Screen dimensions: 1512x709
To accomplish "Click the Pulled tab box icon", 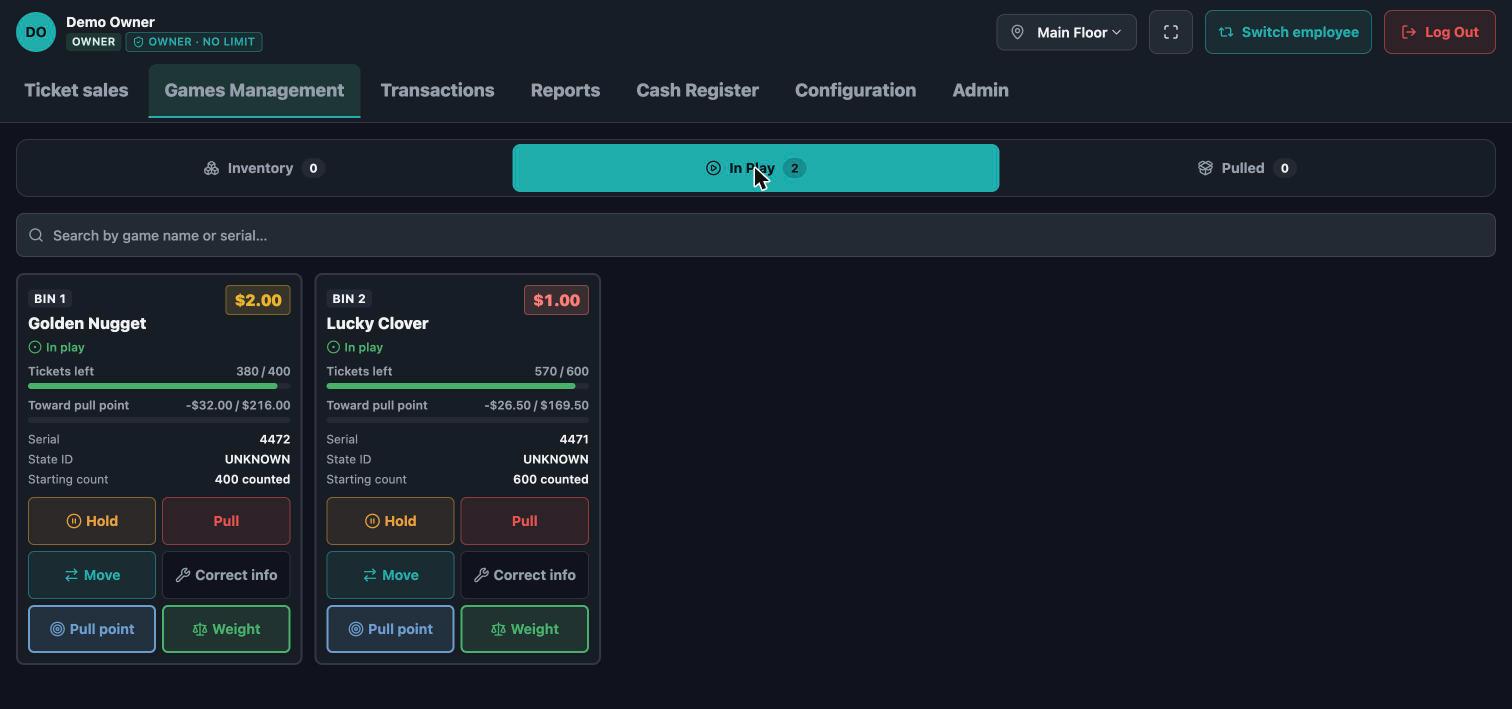I will tap(1205, 168).
